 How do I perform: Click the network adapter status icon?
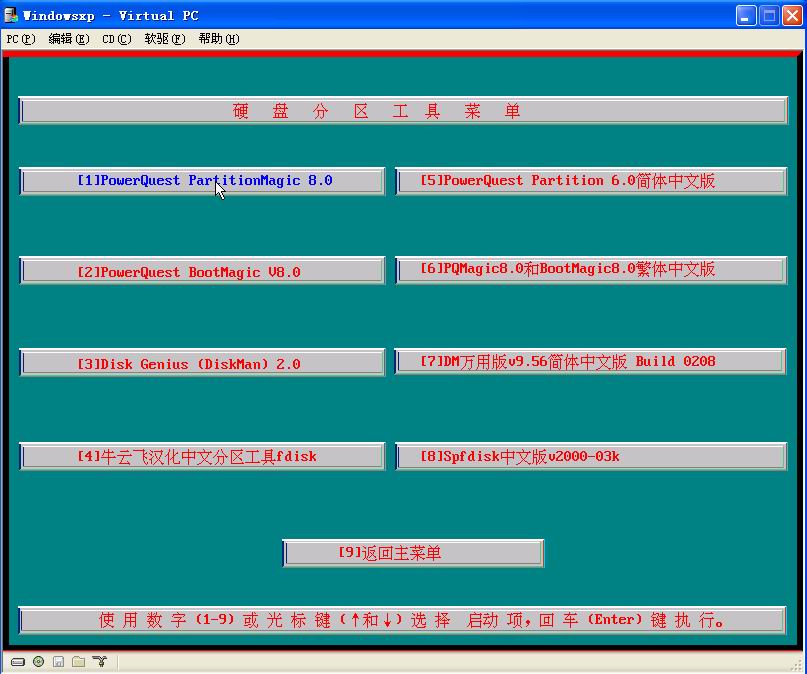[x=99, y=662]
